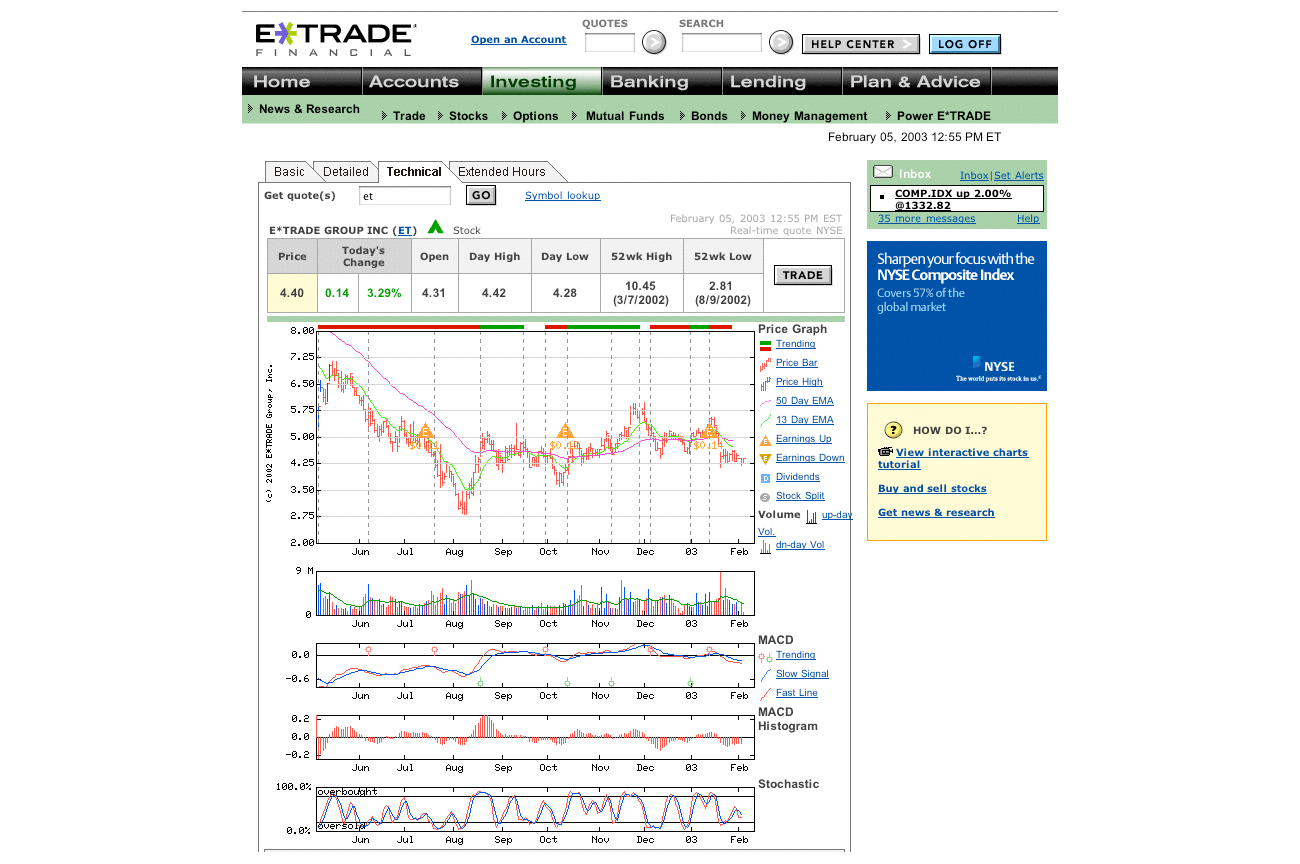Click the Search input field in the header
The width and height of the screenshot is (1300, 864).
(x=722, y=43)
